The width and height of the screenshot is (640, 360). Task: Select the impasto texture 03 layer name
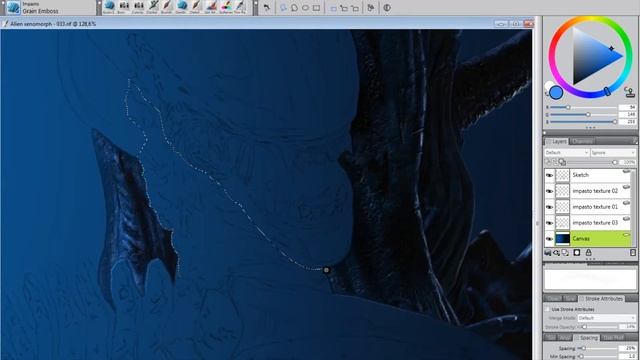[x=595, y=223]
